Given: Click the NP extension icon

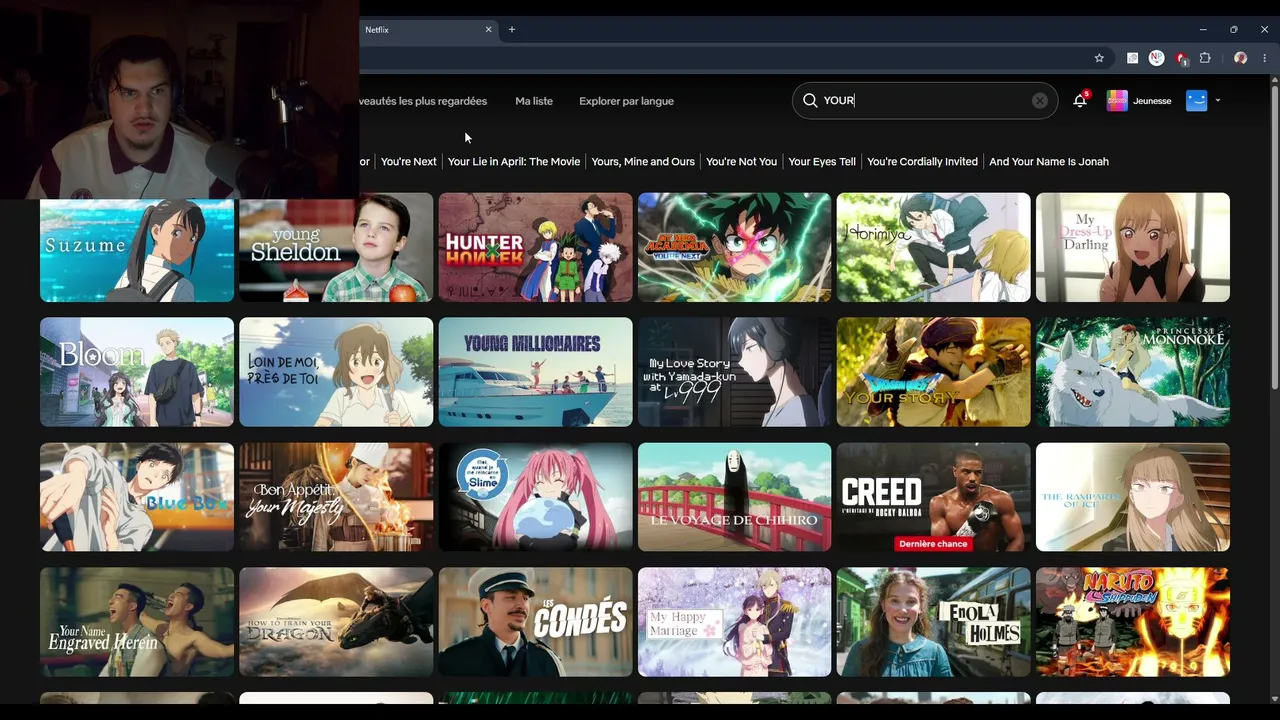Looking at the screenshot, I should click(x=1157, y=58).
